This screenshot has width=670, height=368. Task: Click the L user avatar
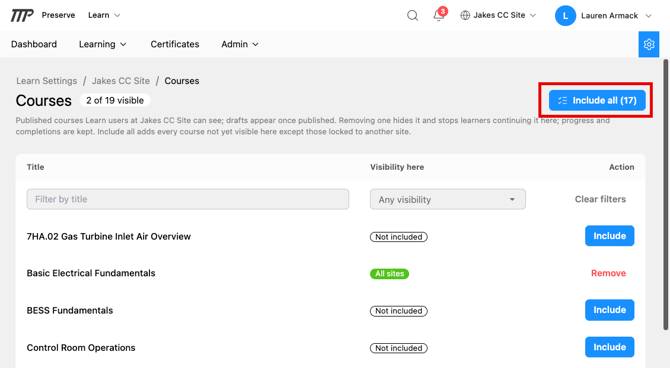pyautogui.click(x=565, y=16)
